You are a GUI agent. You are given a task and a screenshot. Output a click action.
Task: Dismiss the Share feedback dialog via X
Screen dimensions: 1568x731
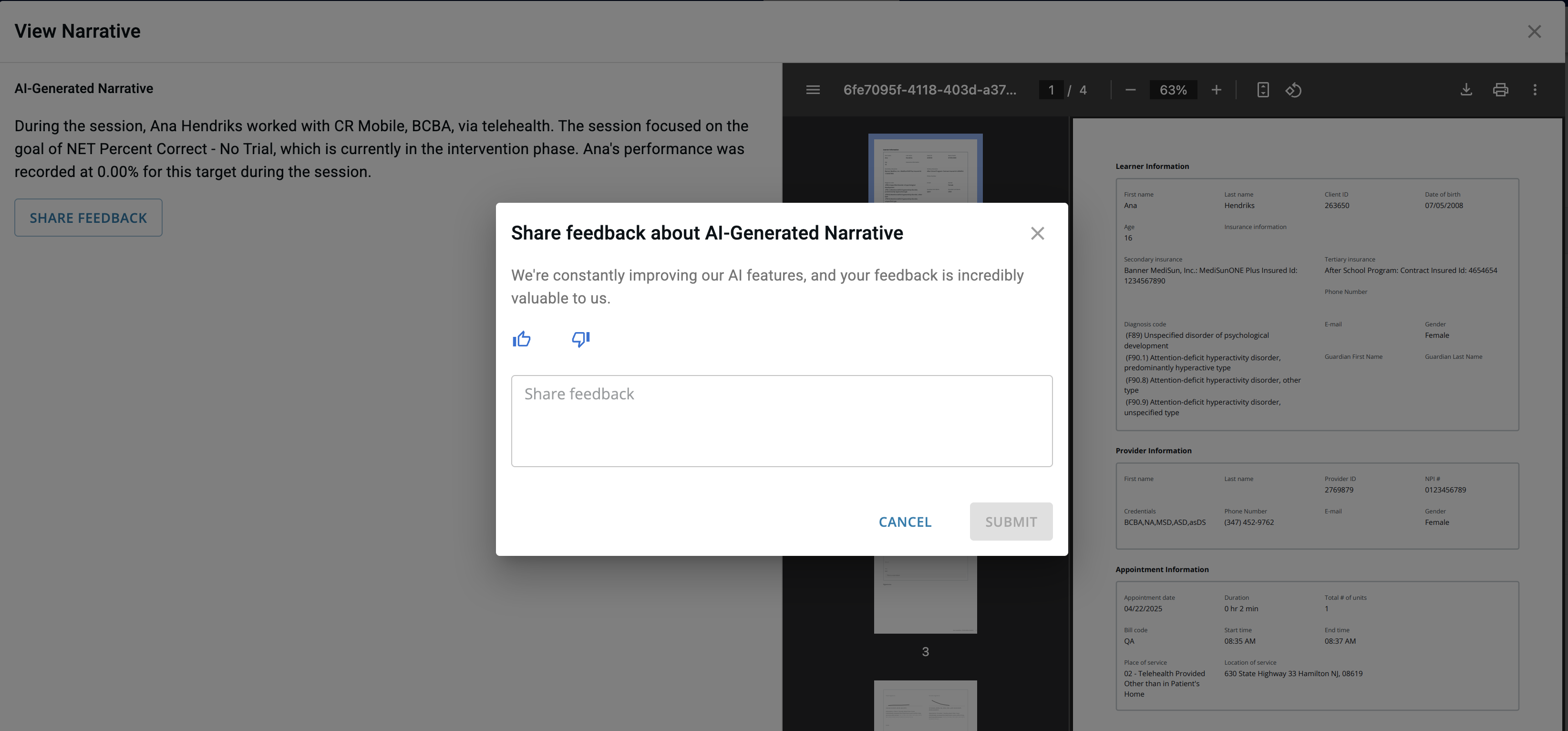click(1037, 233)
